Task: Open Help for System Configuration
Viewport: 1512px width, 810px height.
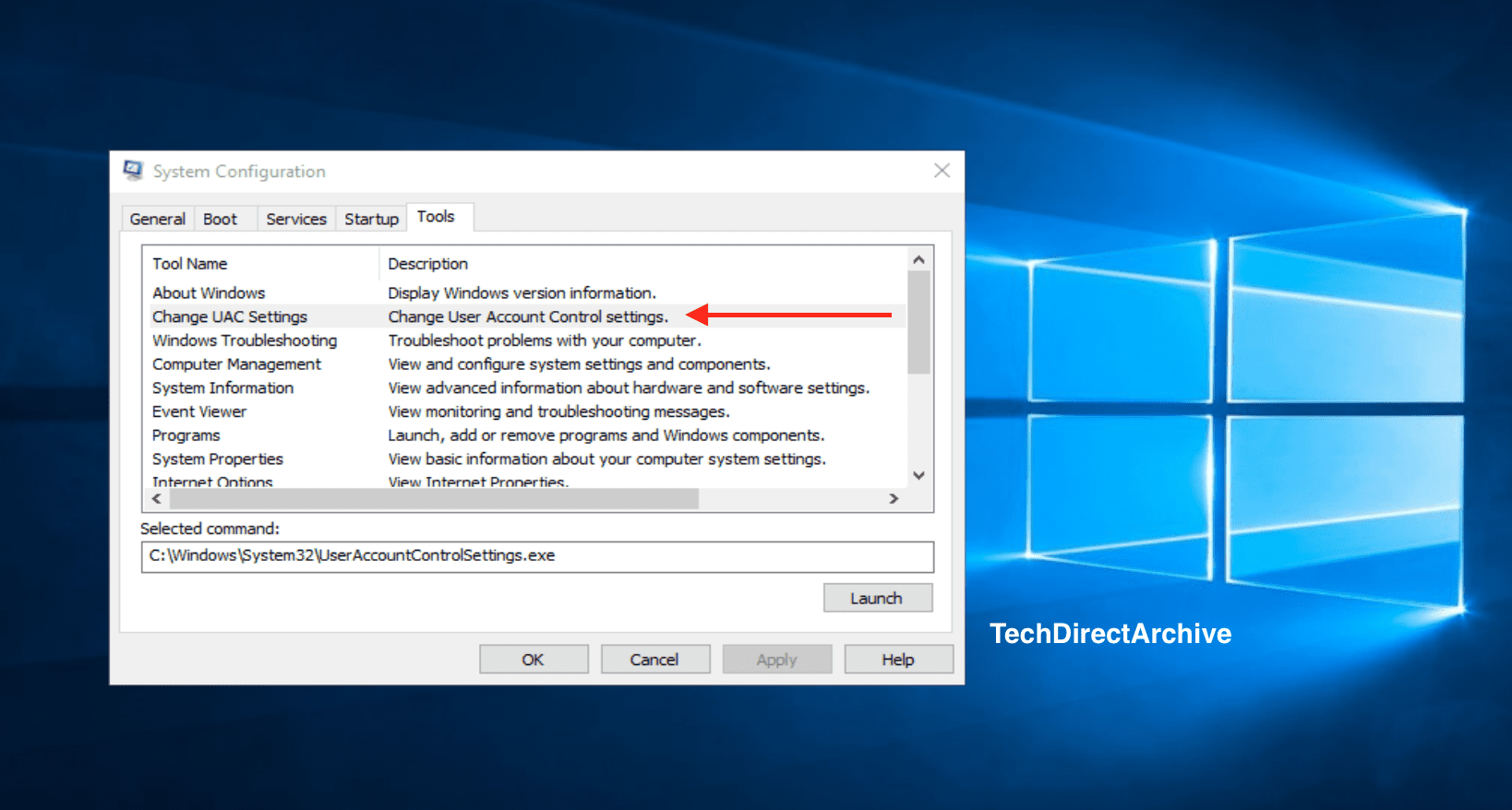Action: [898, 660]
